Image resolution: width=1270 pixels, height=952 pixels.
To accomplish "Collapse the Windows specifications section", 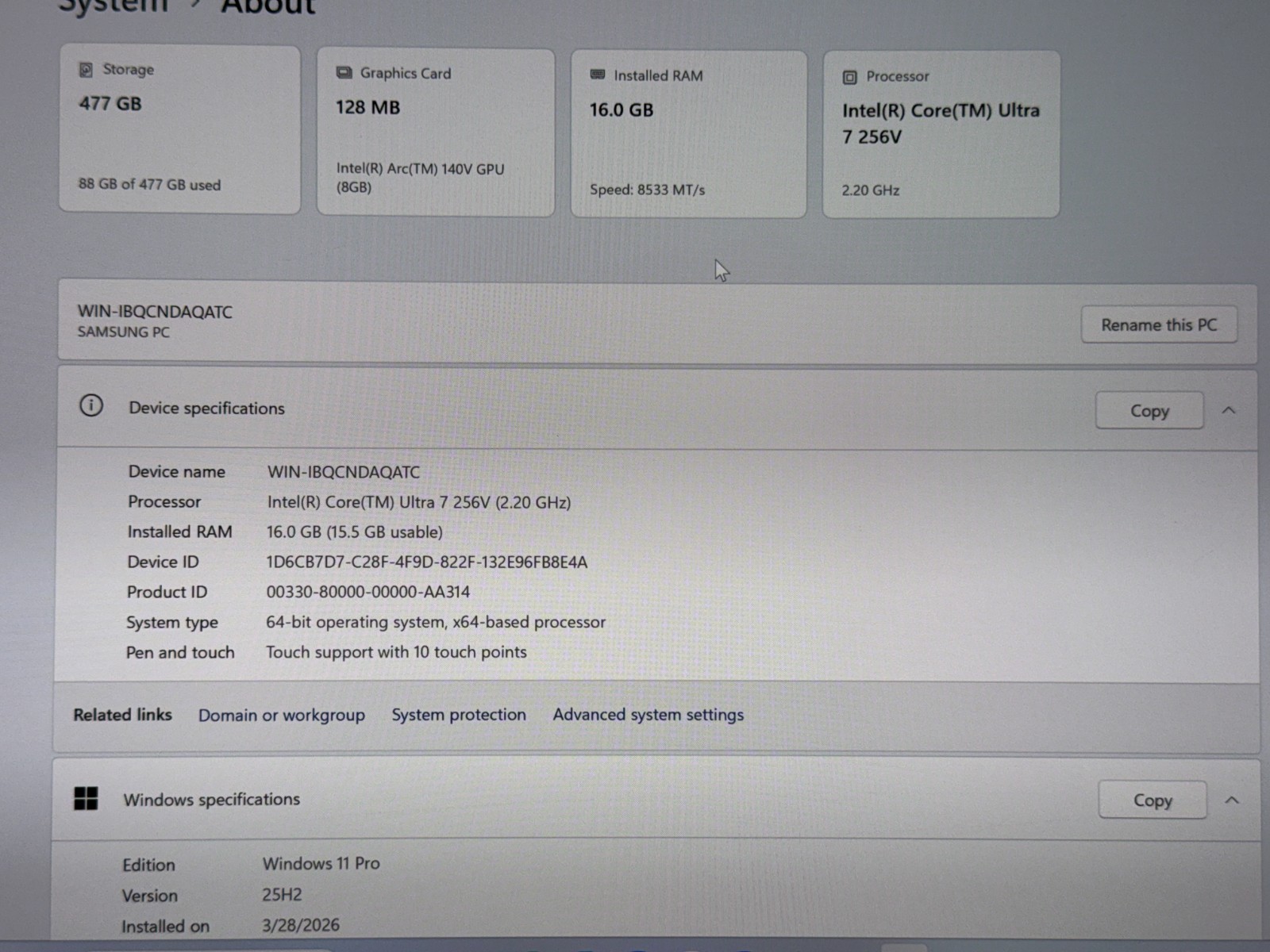I will pos(1232,800).
